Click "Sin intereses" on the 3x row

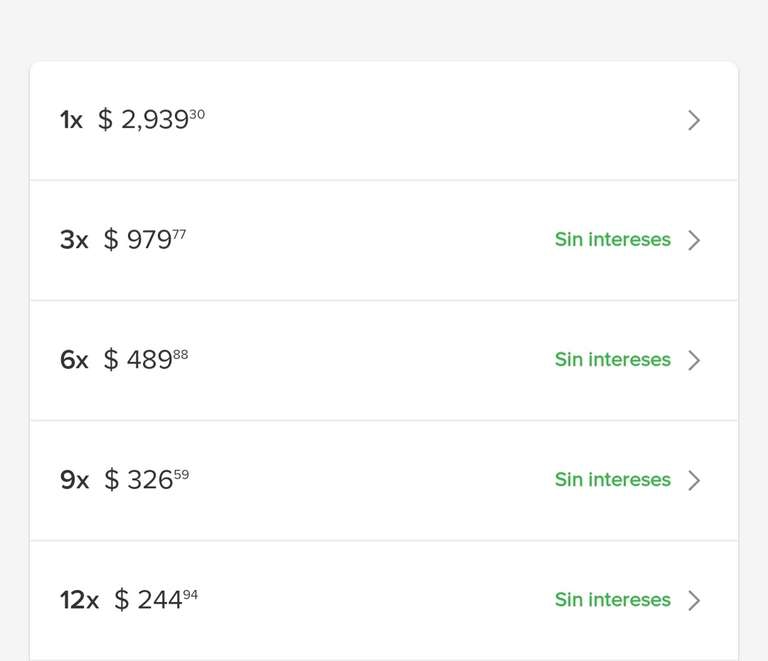[x=612, y=240]
